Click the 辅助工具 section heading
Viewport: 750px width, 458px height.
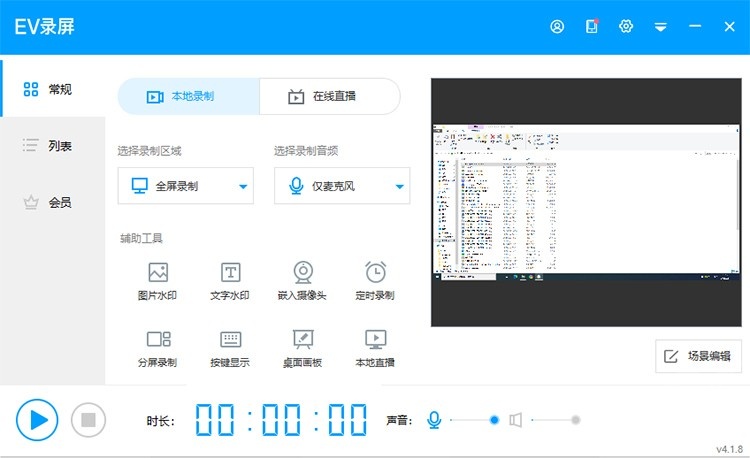(x=141, y=238)
